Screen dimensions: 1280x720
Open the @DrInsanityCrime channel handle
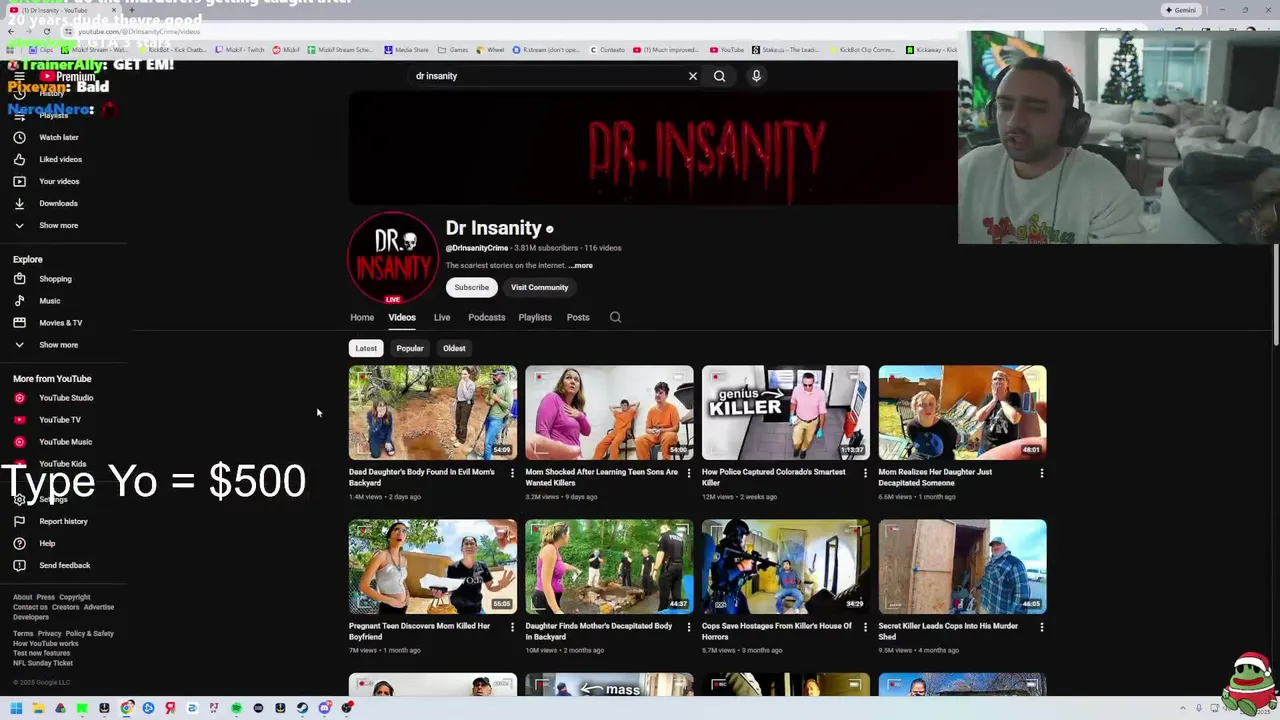(477, 248)
